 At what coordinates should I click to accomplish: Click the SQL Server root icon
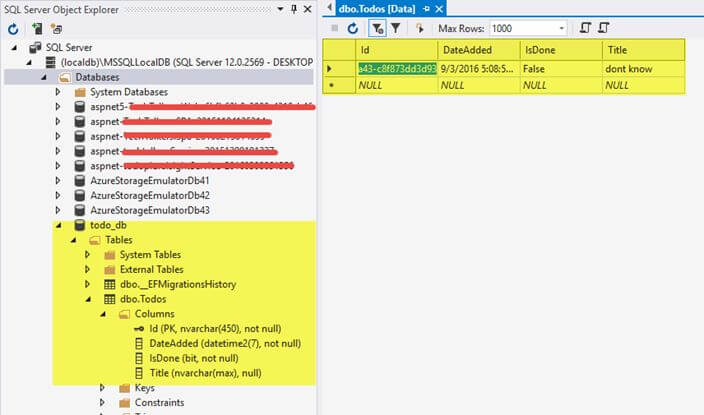[x=35, y=47]
